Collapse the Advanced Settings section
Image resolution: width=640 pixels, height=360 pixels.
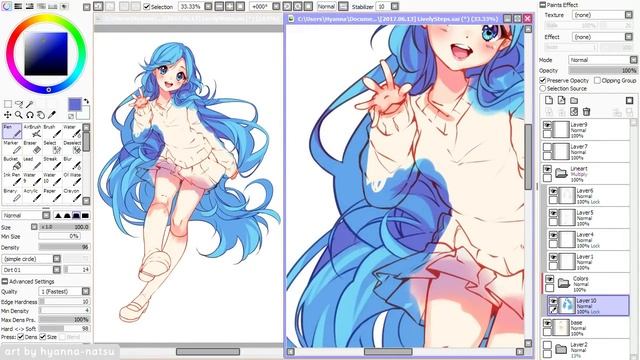[x=5, y=282]
